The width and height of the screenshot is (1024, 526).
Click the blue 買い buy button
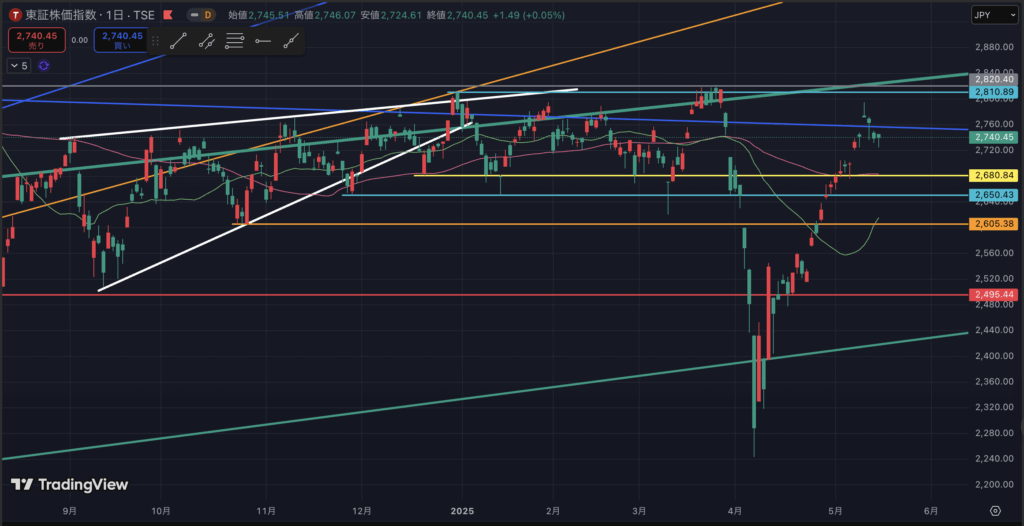pos(122,41)
